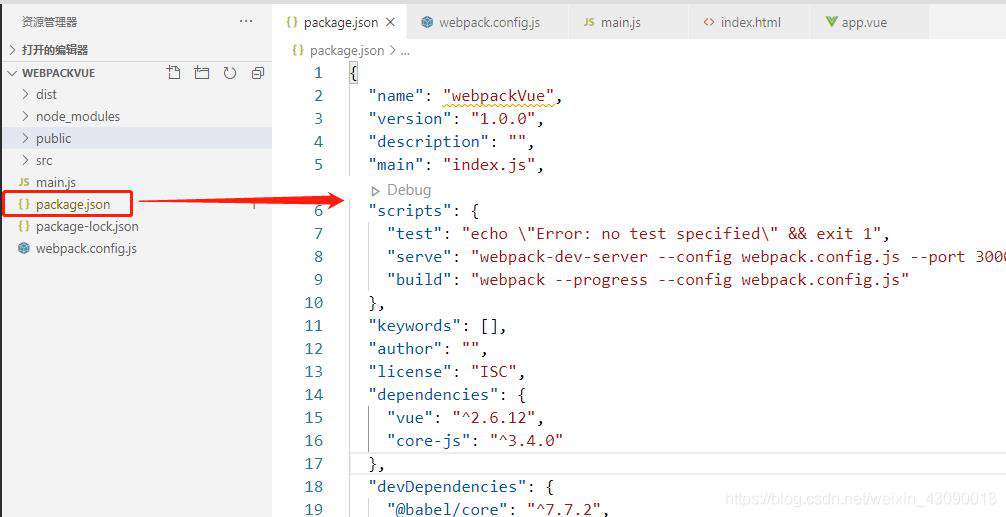
Task: Click line number 10 in the gutter
Action: pos(314,303)
